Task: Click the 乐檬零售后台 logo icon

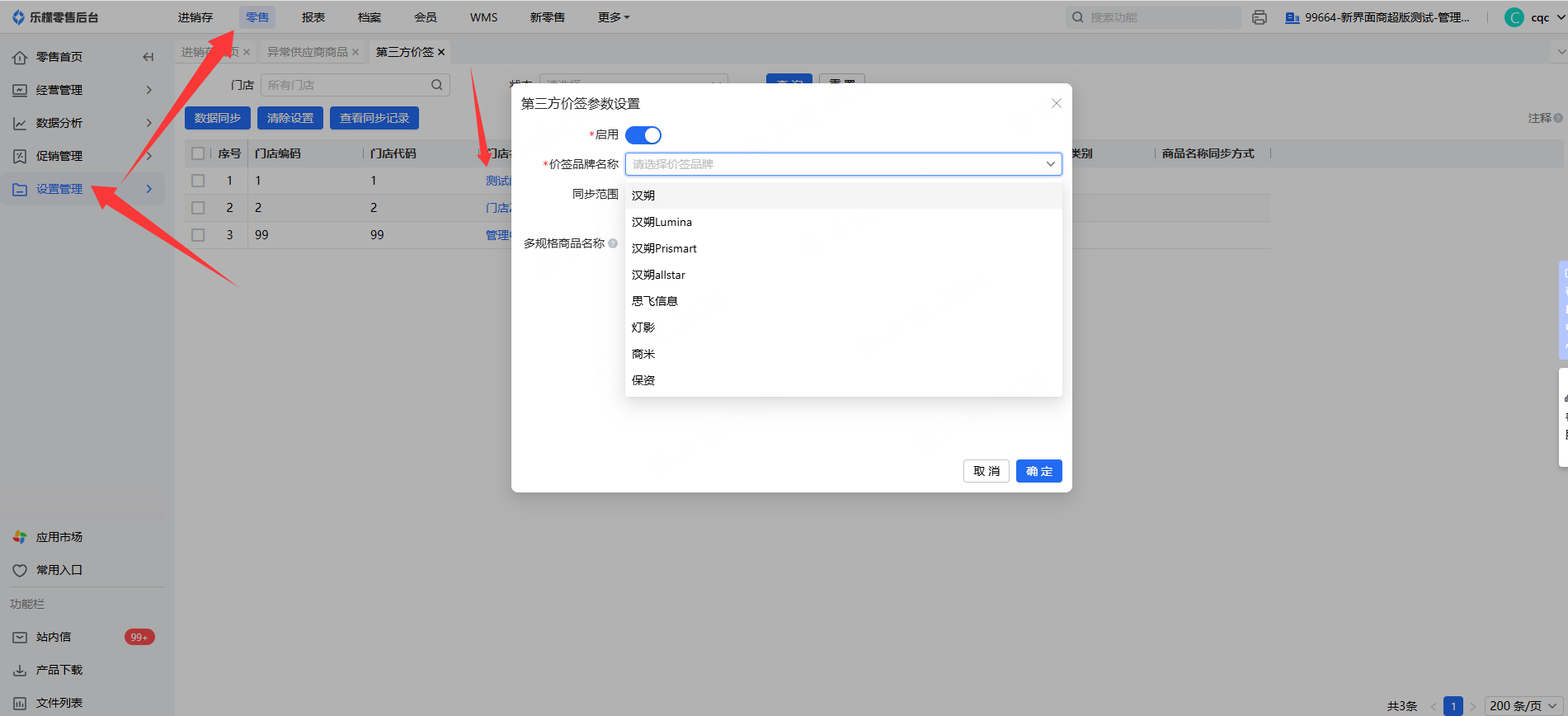Action: 18,17
